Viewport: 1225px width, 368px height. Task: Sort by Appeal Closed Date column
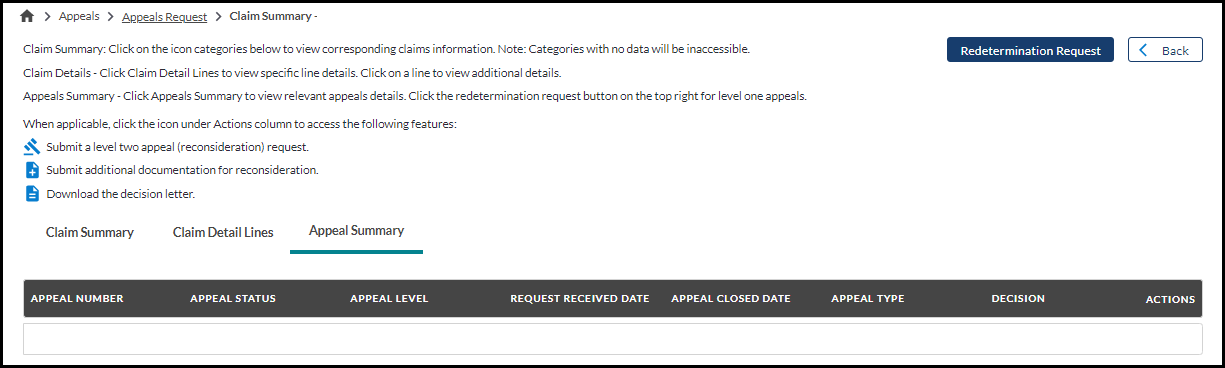[731, 299]
